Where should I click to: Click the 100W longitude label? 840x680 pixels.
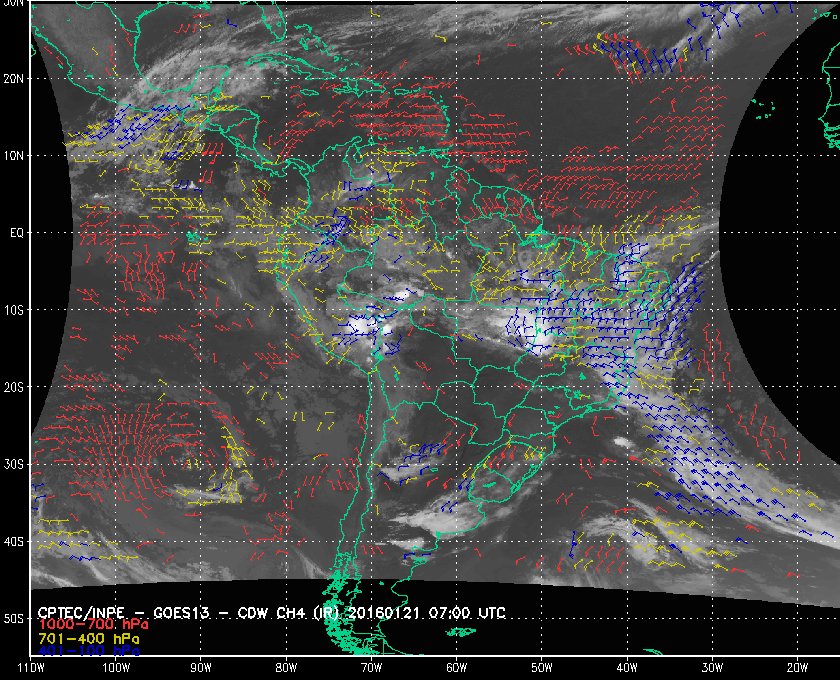click(x=116, y=668)
